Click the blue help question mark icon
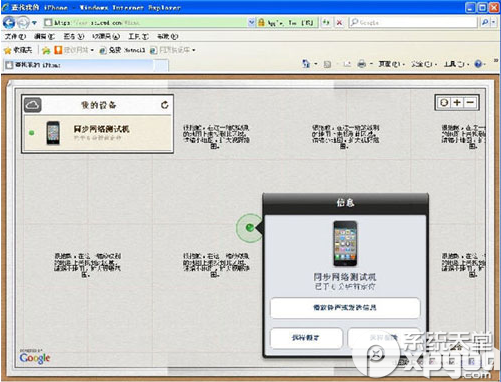The height and width of the screenshot is (382, 501). [478, 64]
